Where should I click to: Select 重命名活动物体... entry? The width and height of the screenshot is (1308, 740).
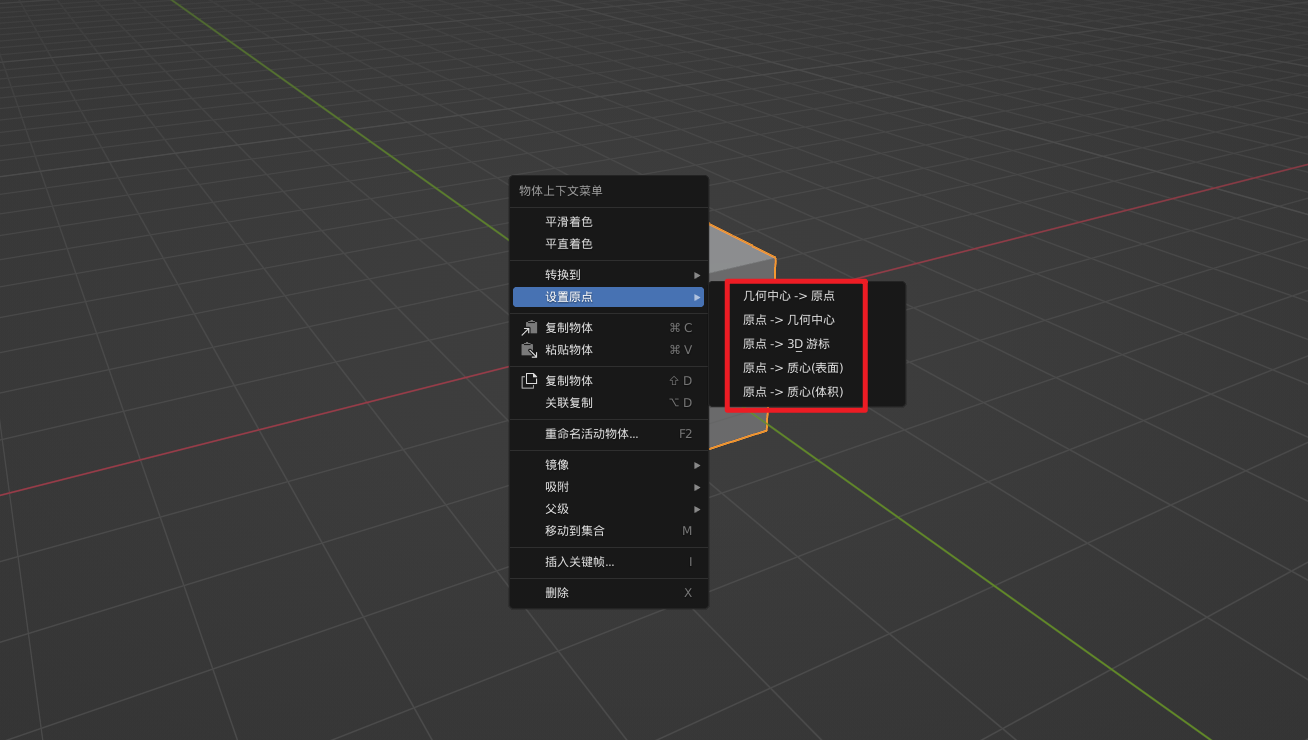coord(608,434)
